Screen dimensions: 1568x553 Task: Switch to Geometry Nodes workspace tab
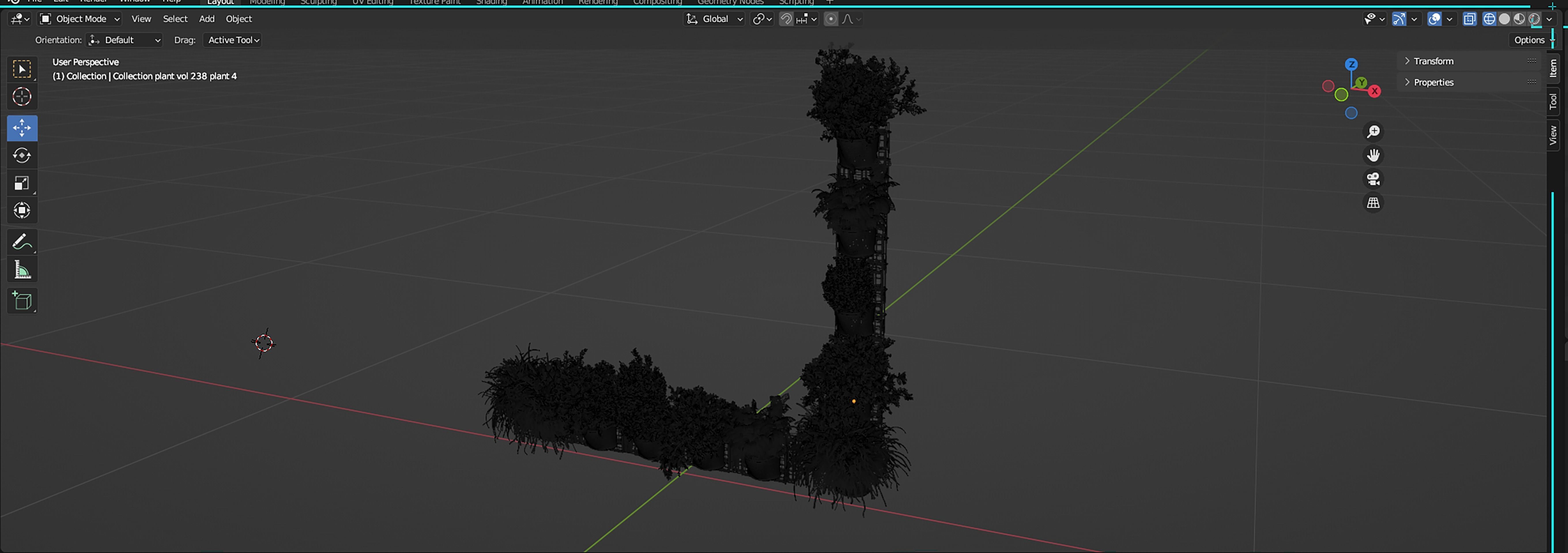pos(730,2)
